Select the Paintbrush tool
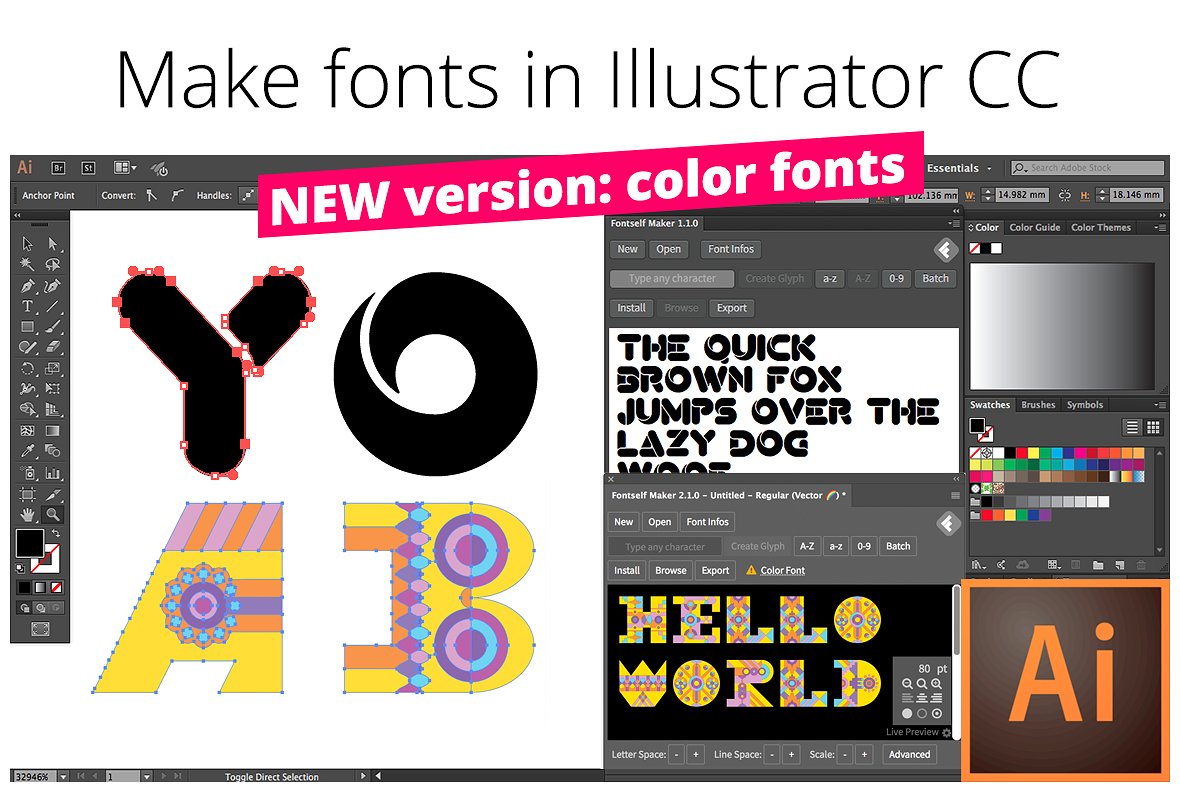The width and height of the screenshot is (1180, 792). (53, 327)
